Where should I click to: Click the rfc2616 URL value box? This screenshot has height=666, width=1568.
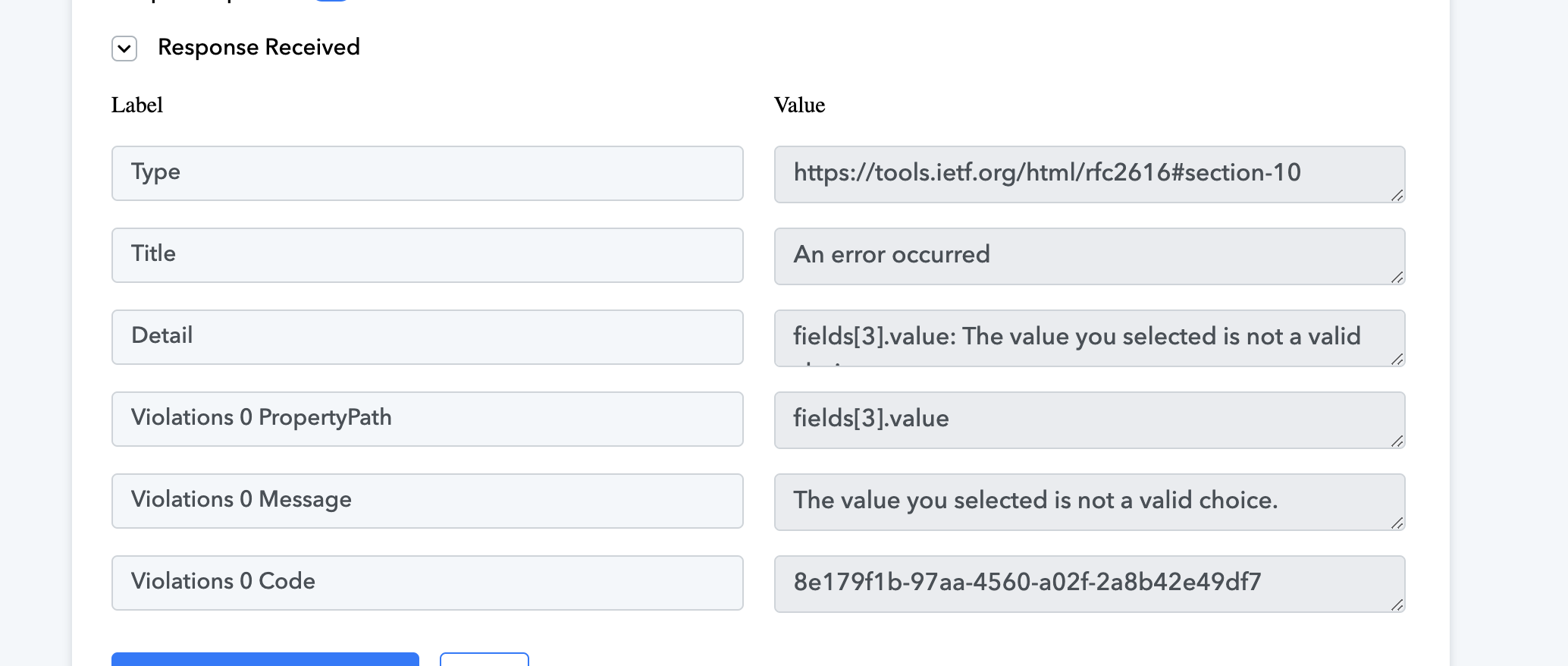click(1090, 174)
